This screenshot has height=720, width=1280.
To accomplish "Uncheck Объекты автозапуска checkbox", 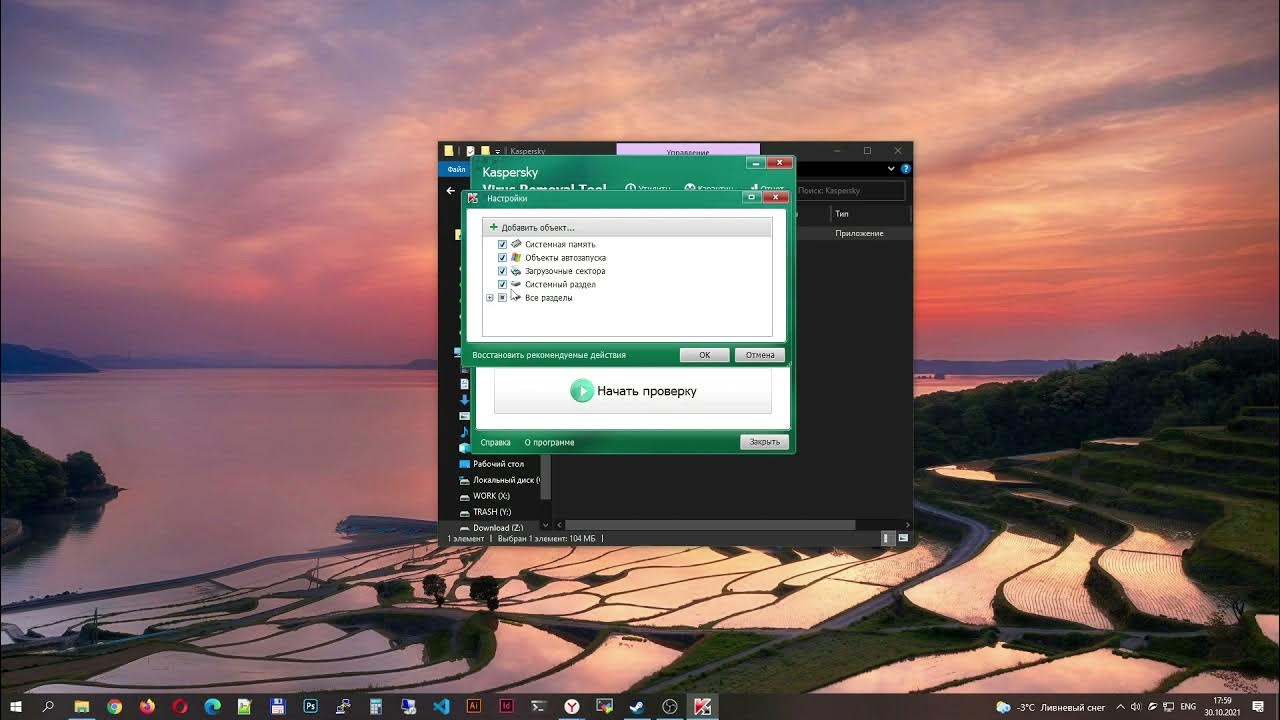I will pos(502,258).
